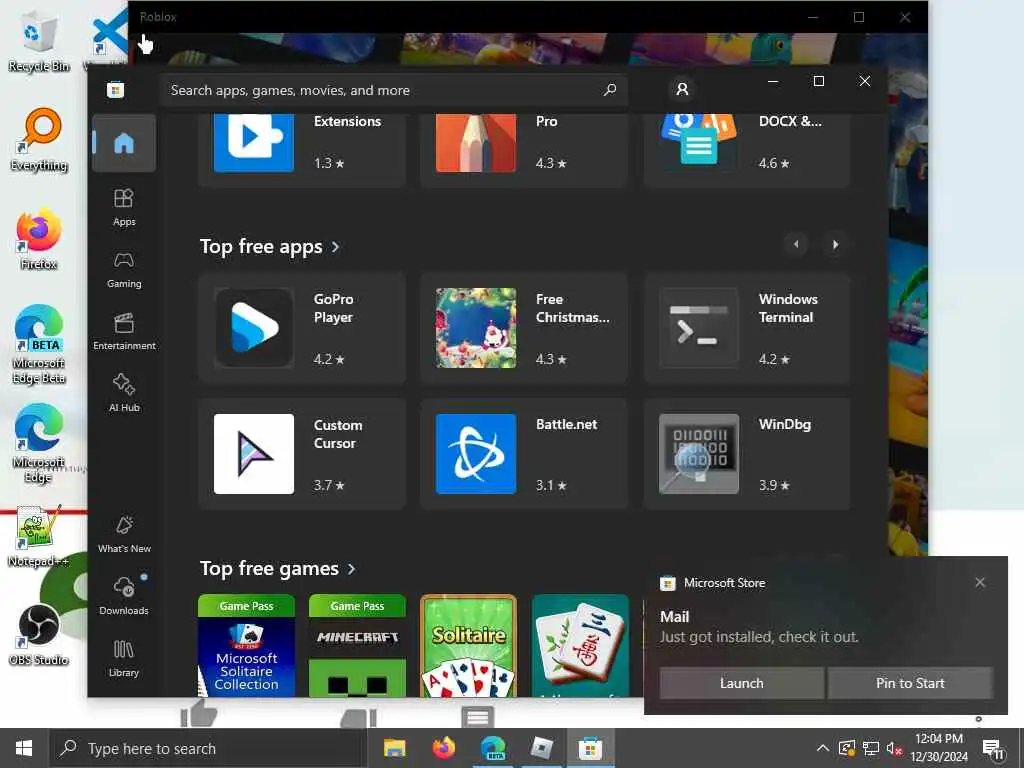This screenshot has height=768, width=1024.
Task: Open the Library section in sidebar
Action: pyautogui.click(x=123, y=658)
